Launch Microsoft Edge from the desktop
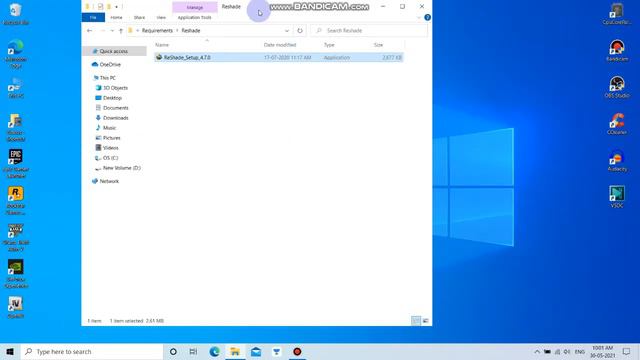 point(16,53)
